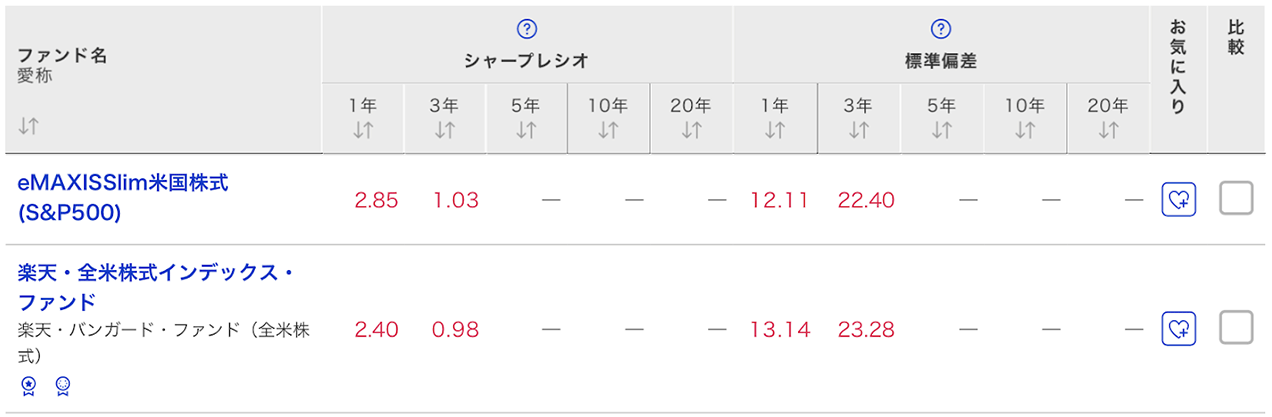
Task: Sort standard deviation 1年 column
Action: pos(775,130)
